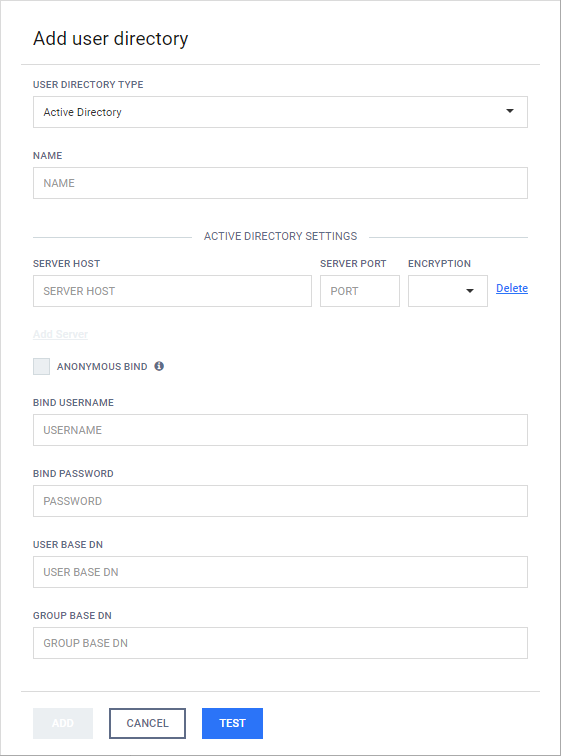Click the TEST button

pyautogui.click(x=232, y=723)
